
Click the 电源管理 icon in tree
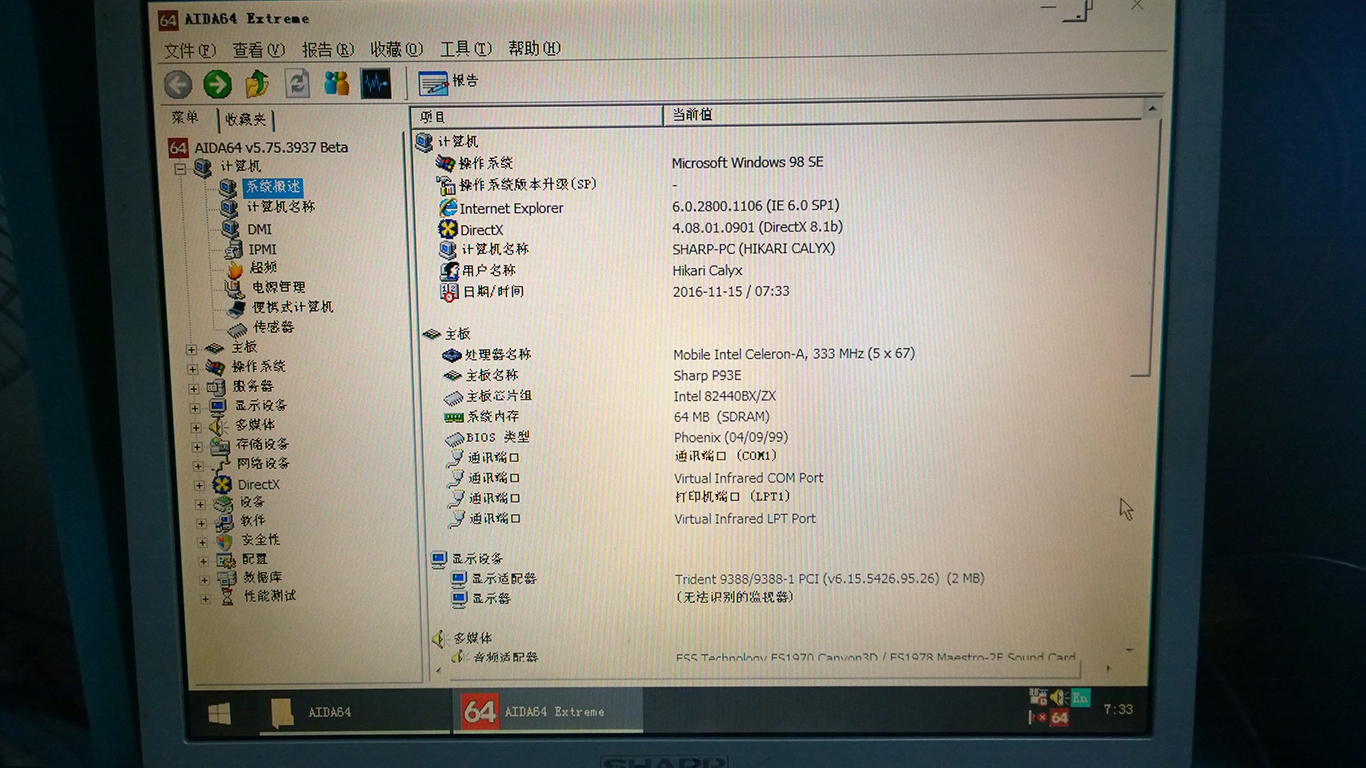(235, 288)
